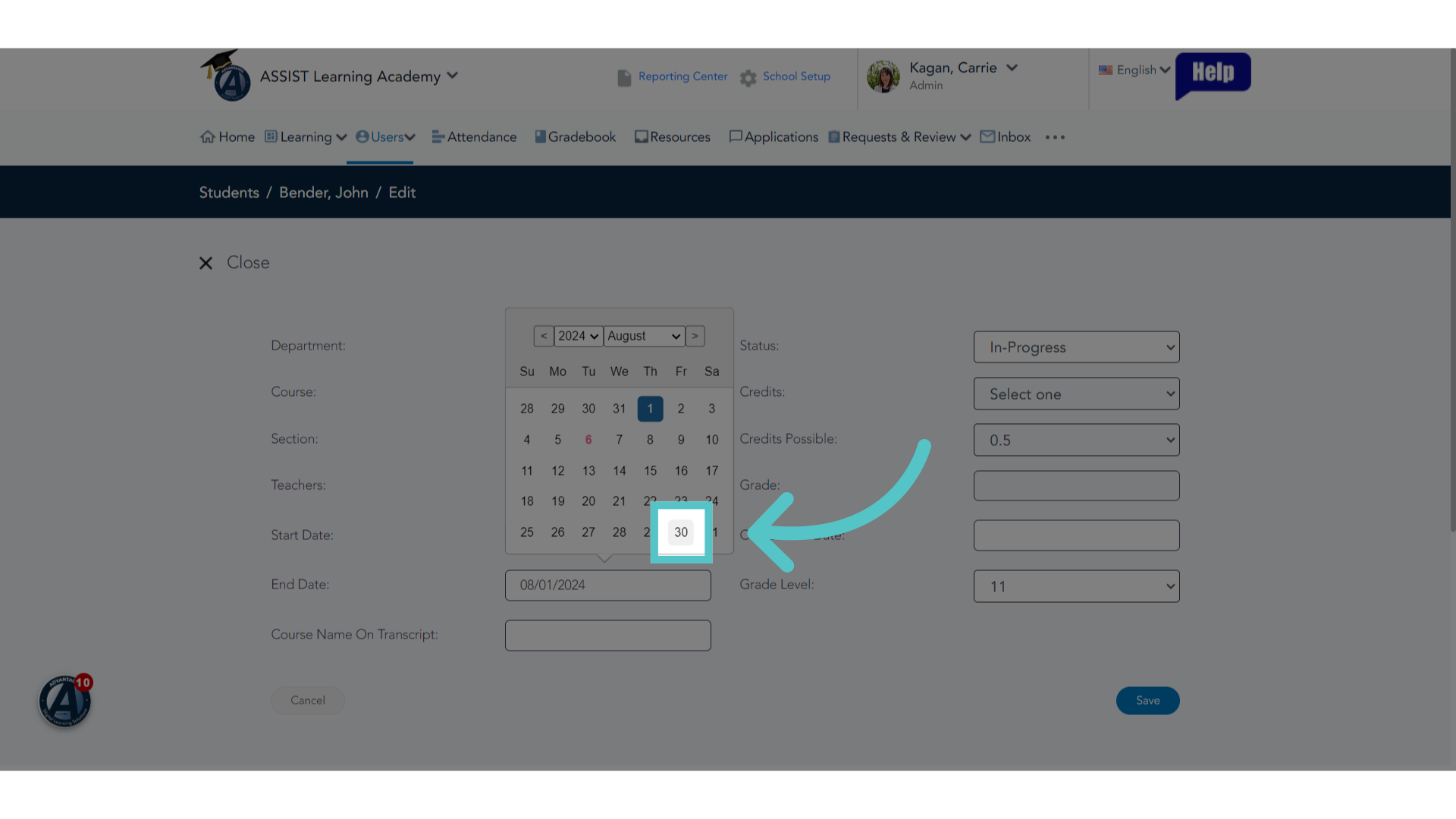Viewport: 1456px width, 819px height.
Task: Open the Home menu item
Action: pos(227,137)
